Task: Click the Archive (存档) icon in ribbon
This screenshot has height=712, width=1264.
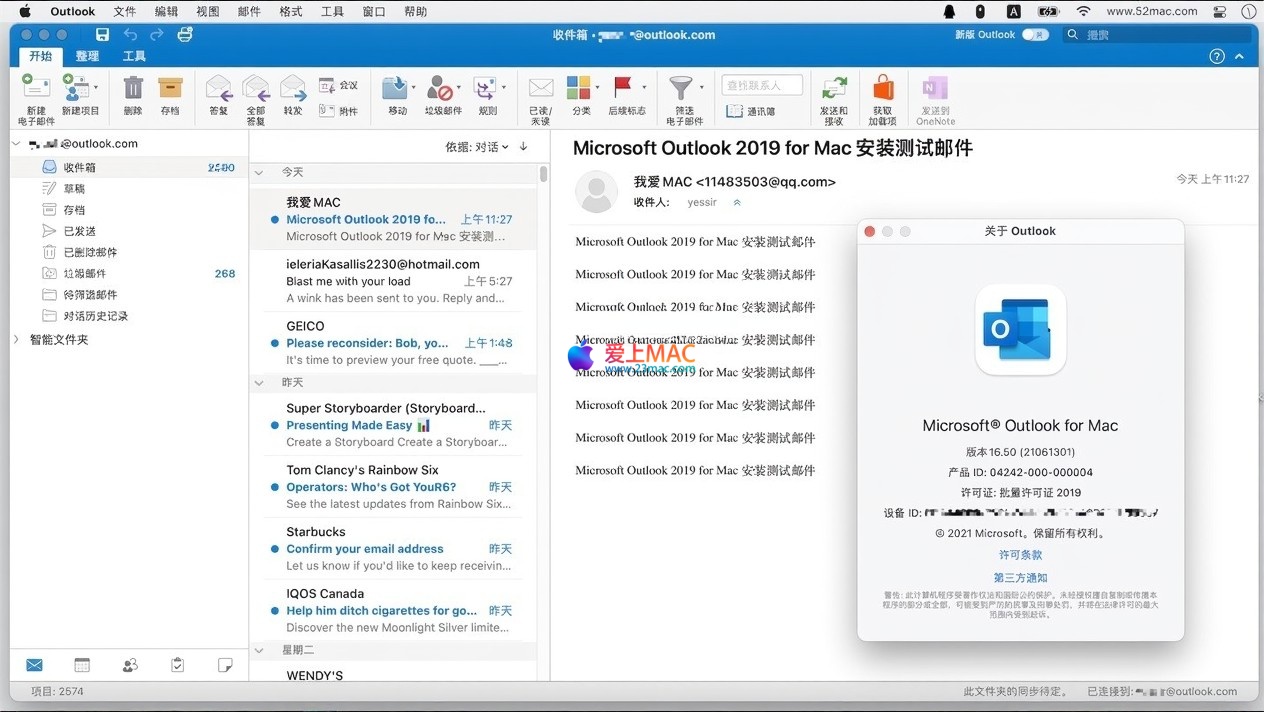Action: [x=170, y=89]
